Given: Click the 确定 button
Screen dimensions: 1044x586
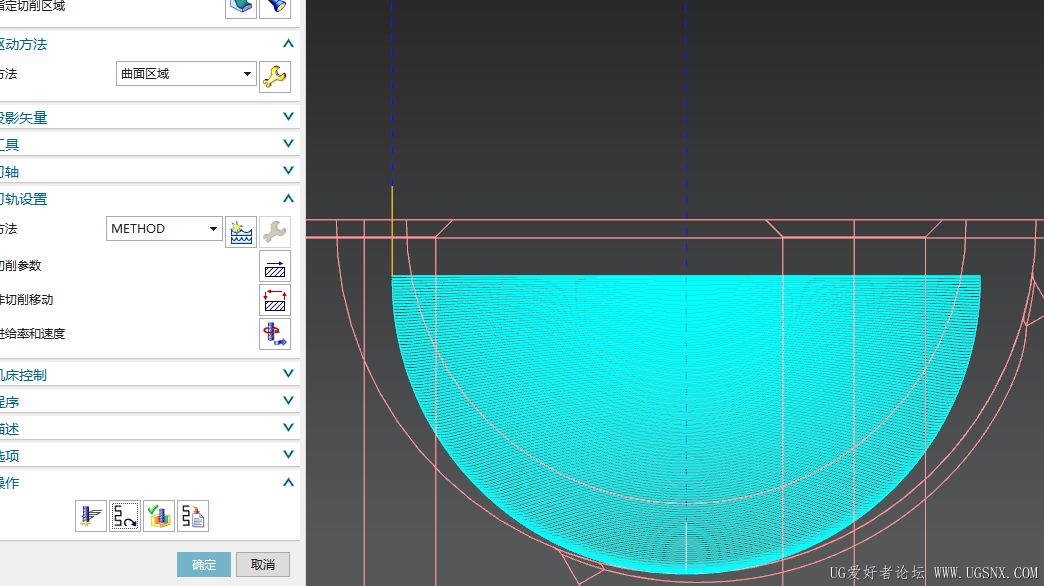Looking at the screenshot, I should click(204, 565).
